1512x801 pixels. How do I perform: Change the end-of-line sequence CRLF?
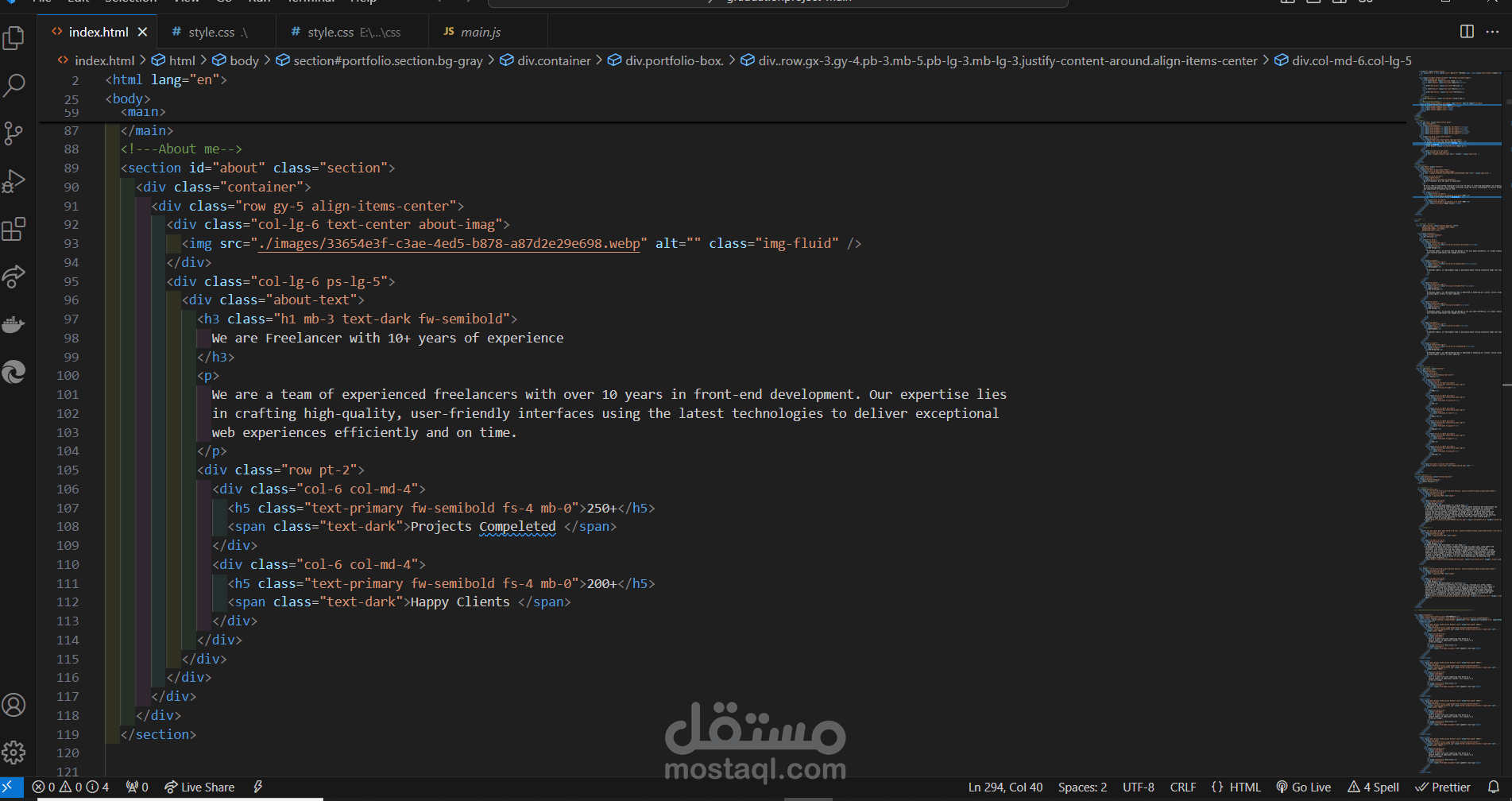tap(1183, 787)
